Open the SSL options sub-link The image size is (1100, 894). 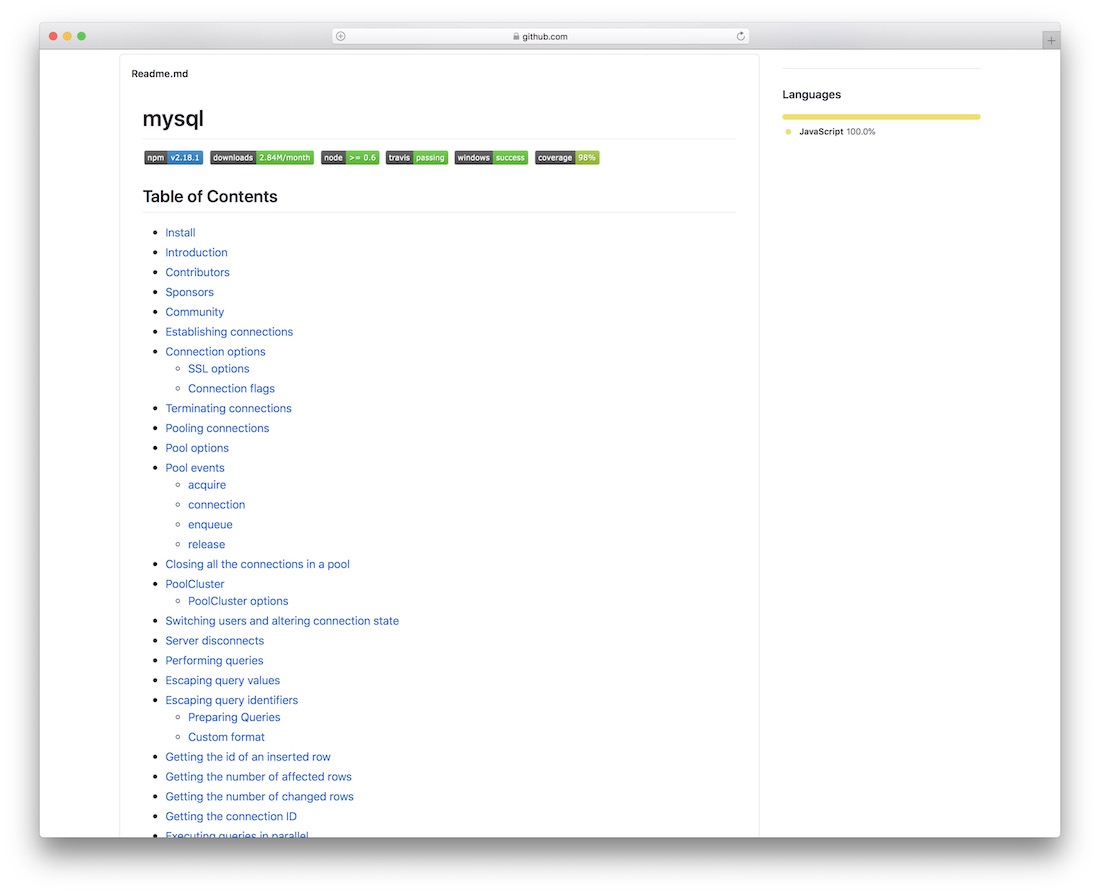tap(218, 368)
